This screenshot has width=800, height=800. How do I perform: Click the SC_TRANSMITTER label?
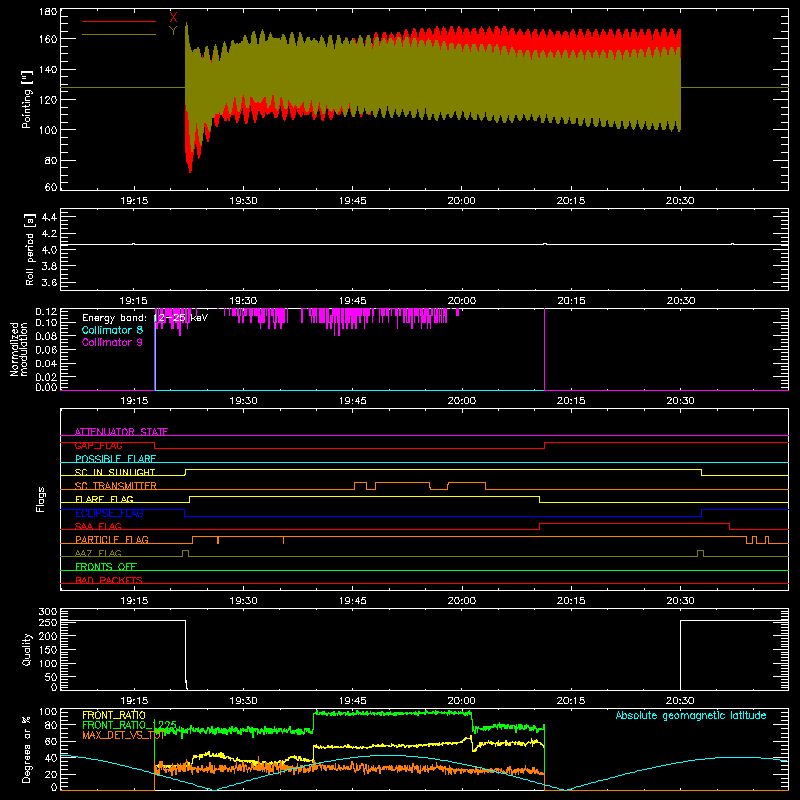(116, 486)
